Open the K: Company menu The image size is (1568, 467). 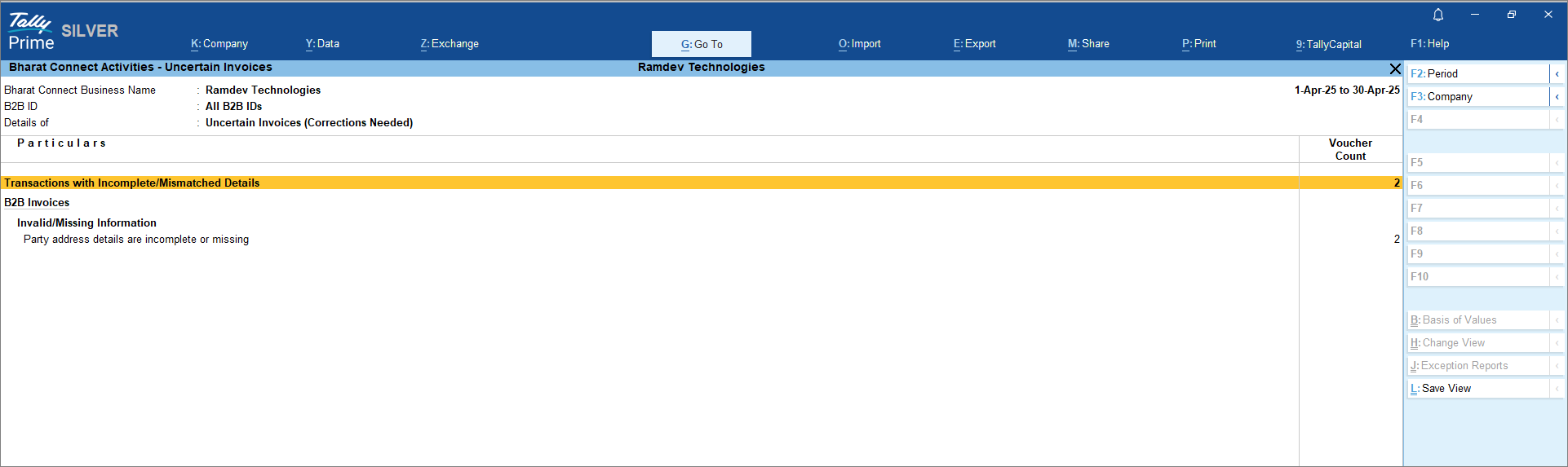(219, 44)
